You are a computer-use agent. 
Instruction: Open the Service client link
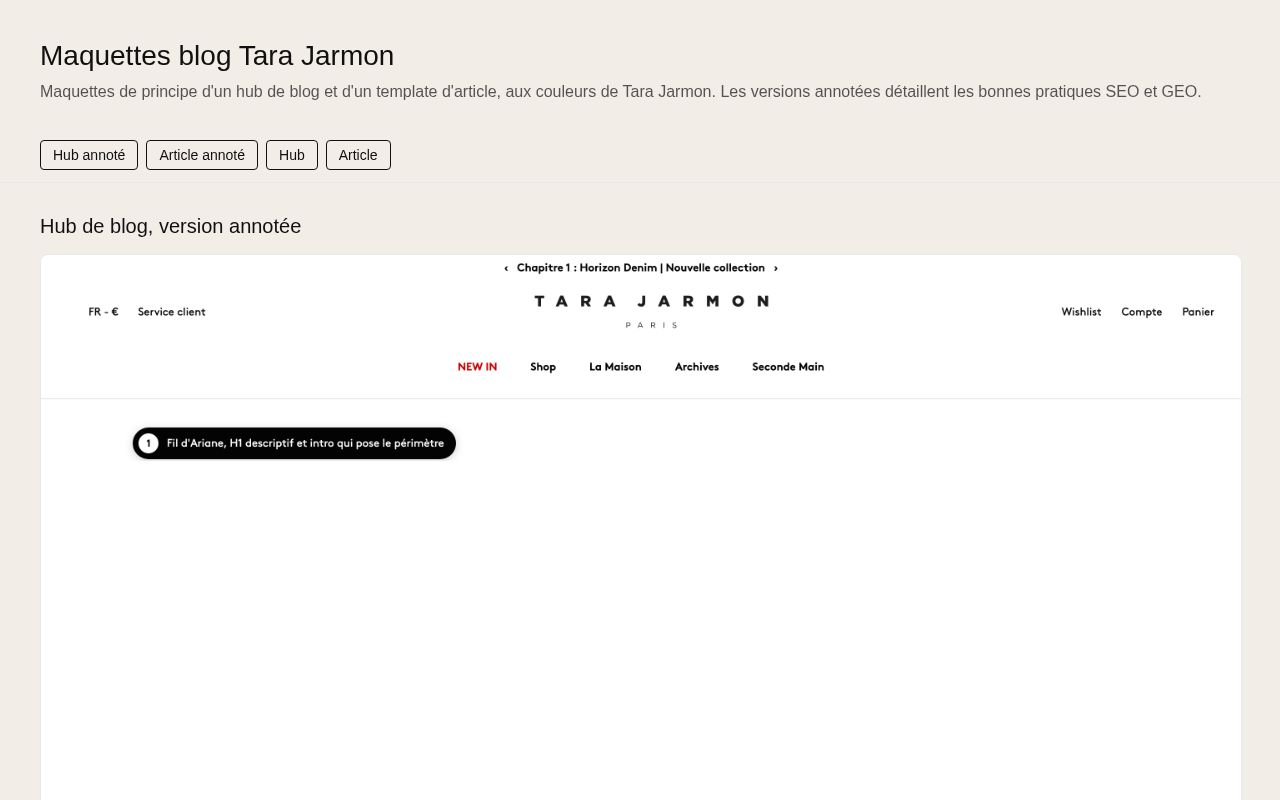(x=172, y=312)
